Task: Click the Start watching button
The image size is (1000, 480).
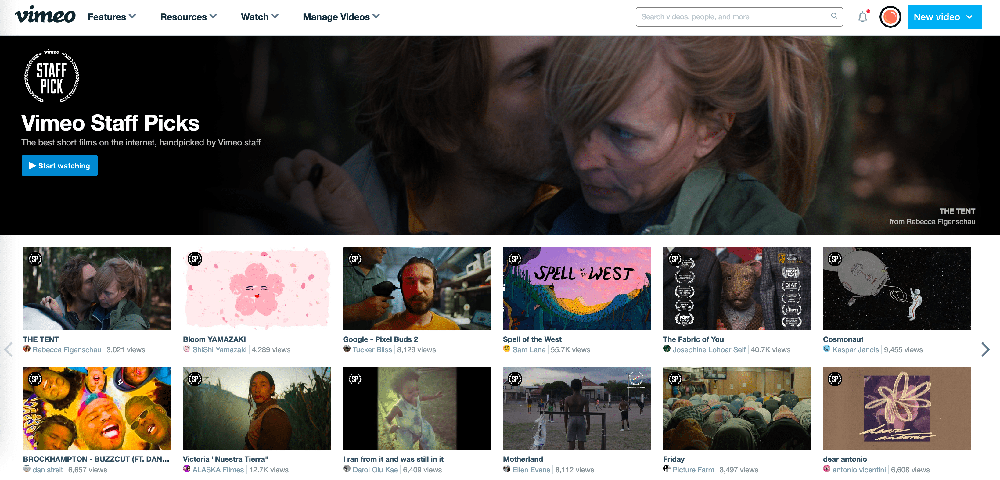Action: [x=60, y=166]
